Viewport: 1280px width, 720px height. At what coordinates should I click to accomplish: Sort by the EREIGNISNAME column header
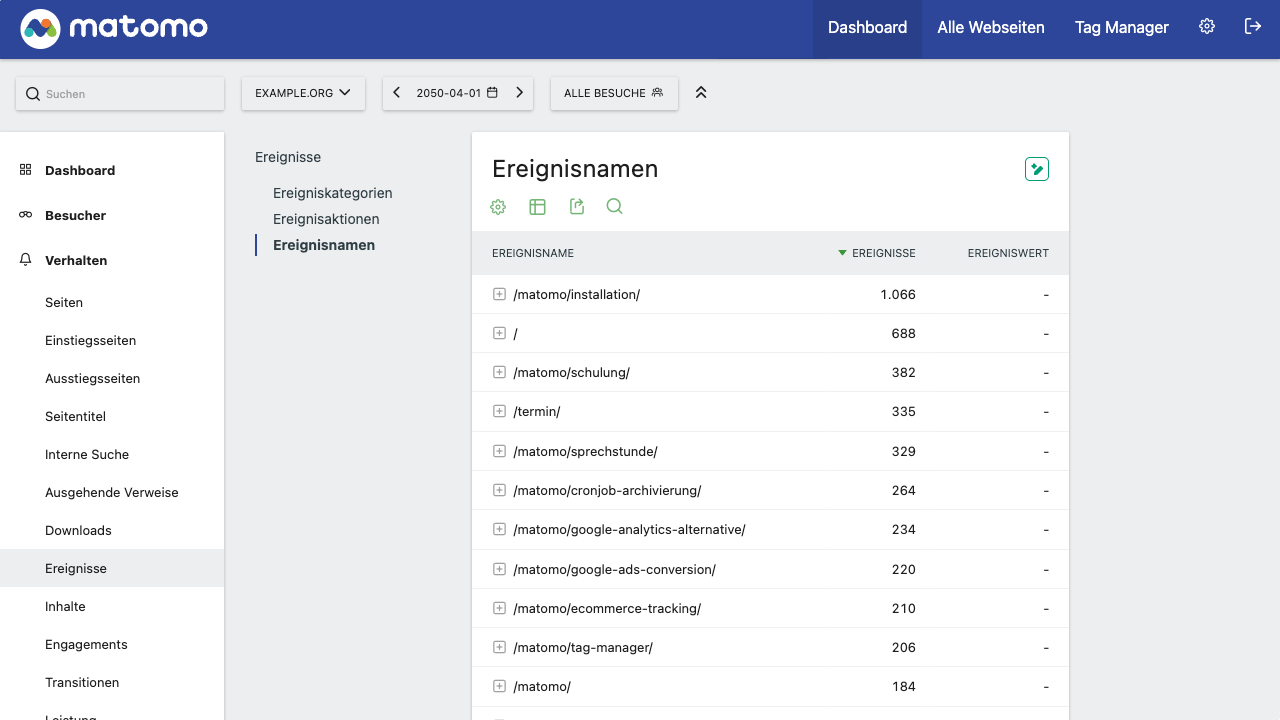(x=533, y=253)
